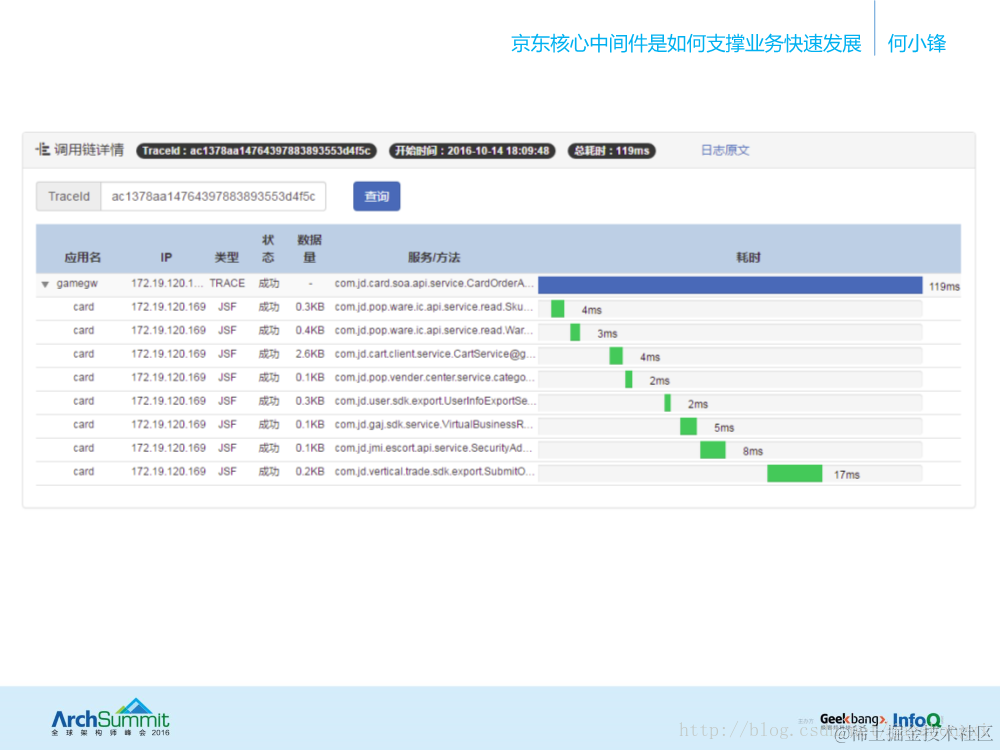Viewport: 1000px width, 750px height.
Task: Collapse the gamegw tree row arrow
Action: coord(45,284)
